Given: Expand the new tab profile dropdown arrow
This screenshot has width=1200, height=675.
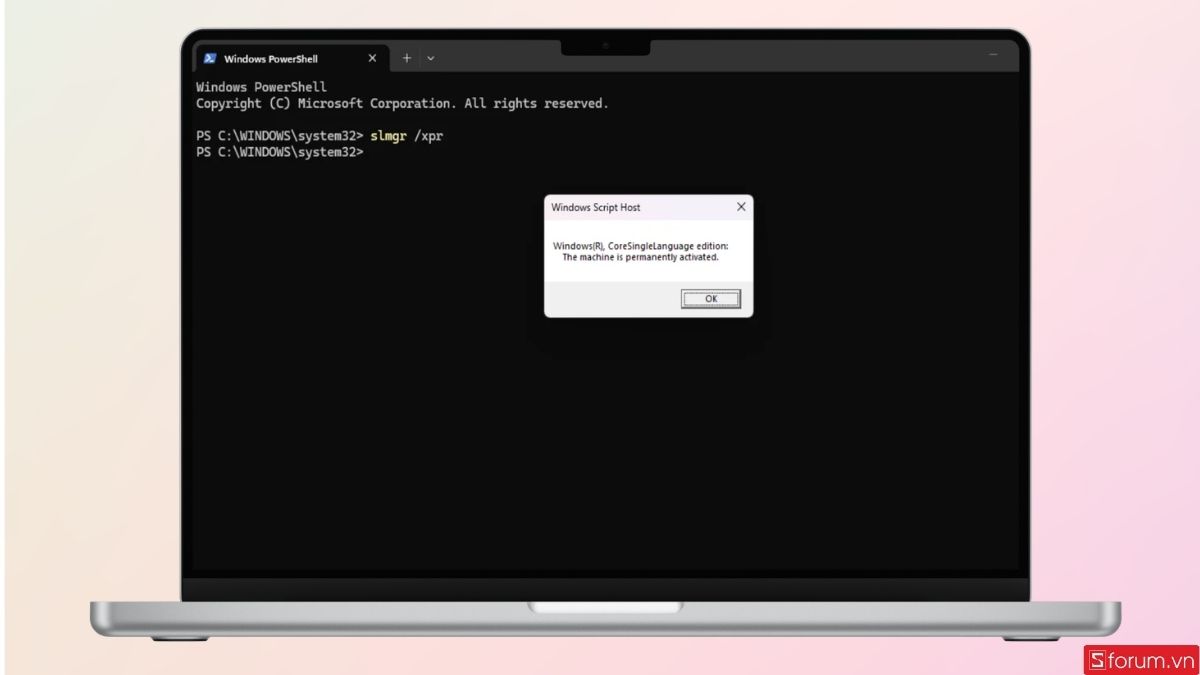Looking at the screenshot, I should (x=431, y=58).
